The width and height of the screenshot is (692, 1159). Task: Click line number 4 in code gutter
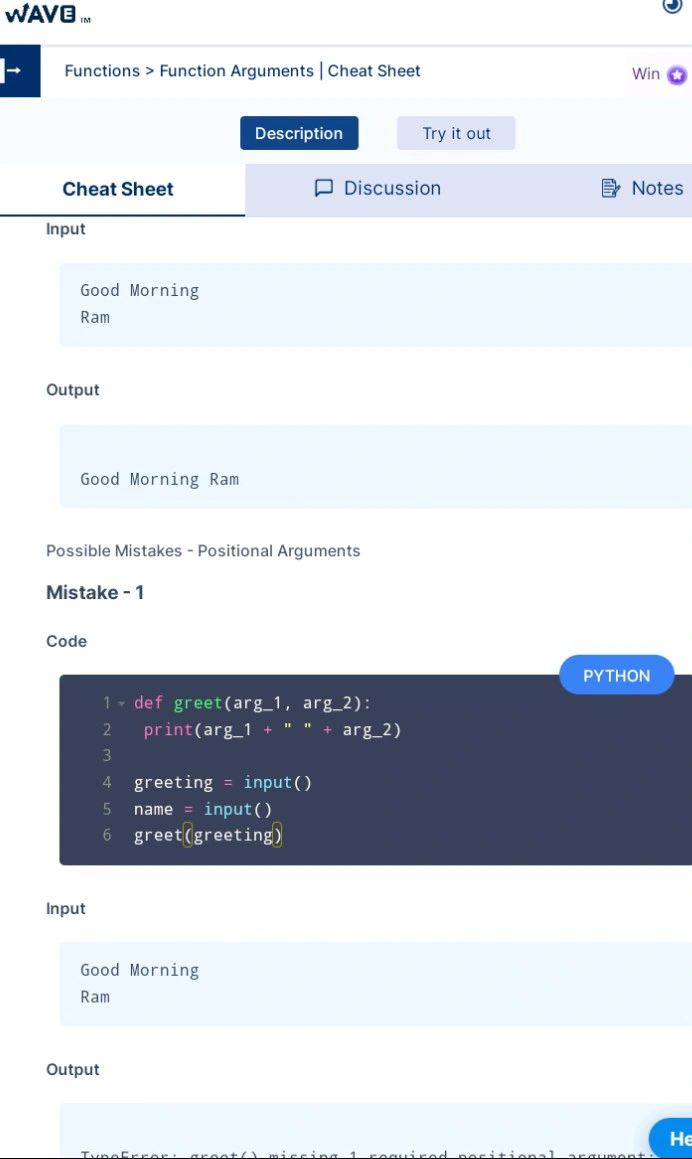(107, 783)
